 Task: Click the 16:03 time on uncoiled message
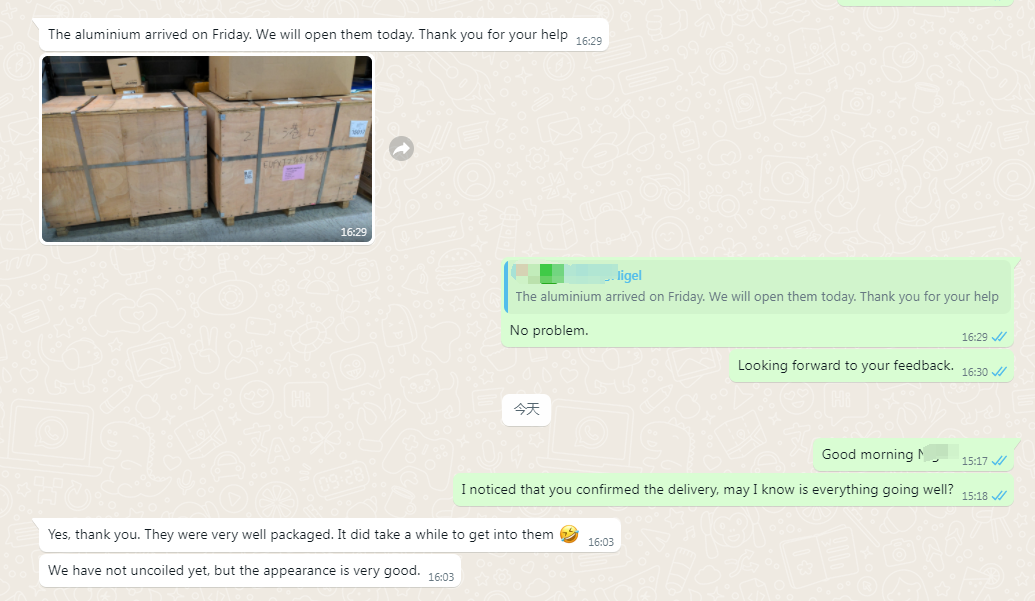click(x=441, y=577)
